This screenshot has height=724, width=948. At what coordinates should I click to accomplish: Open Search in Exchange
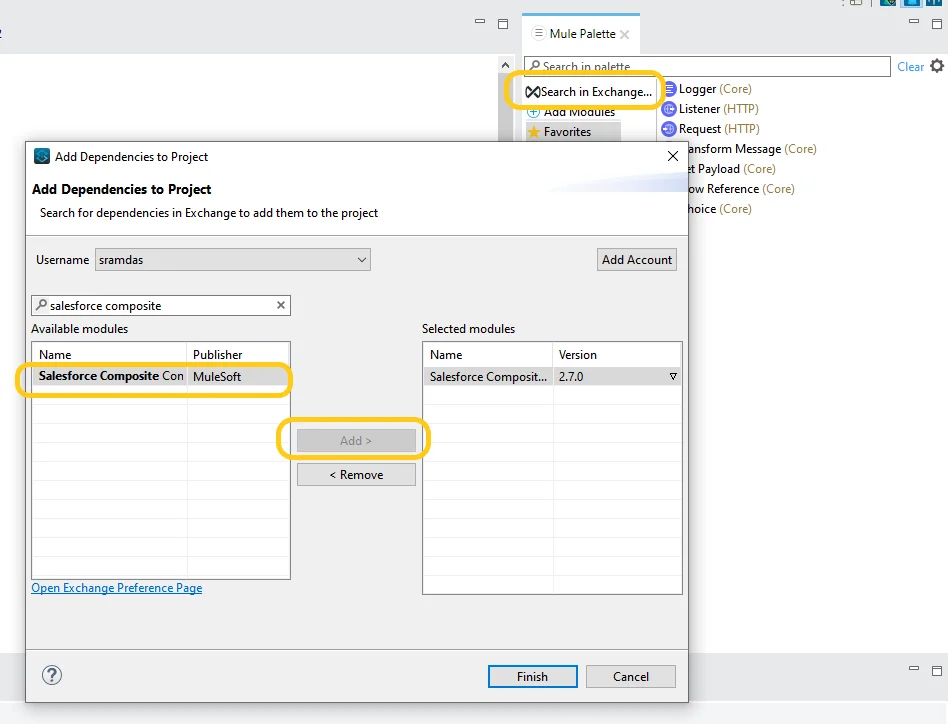(x=587, y=91)
